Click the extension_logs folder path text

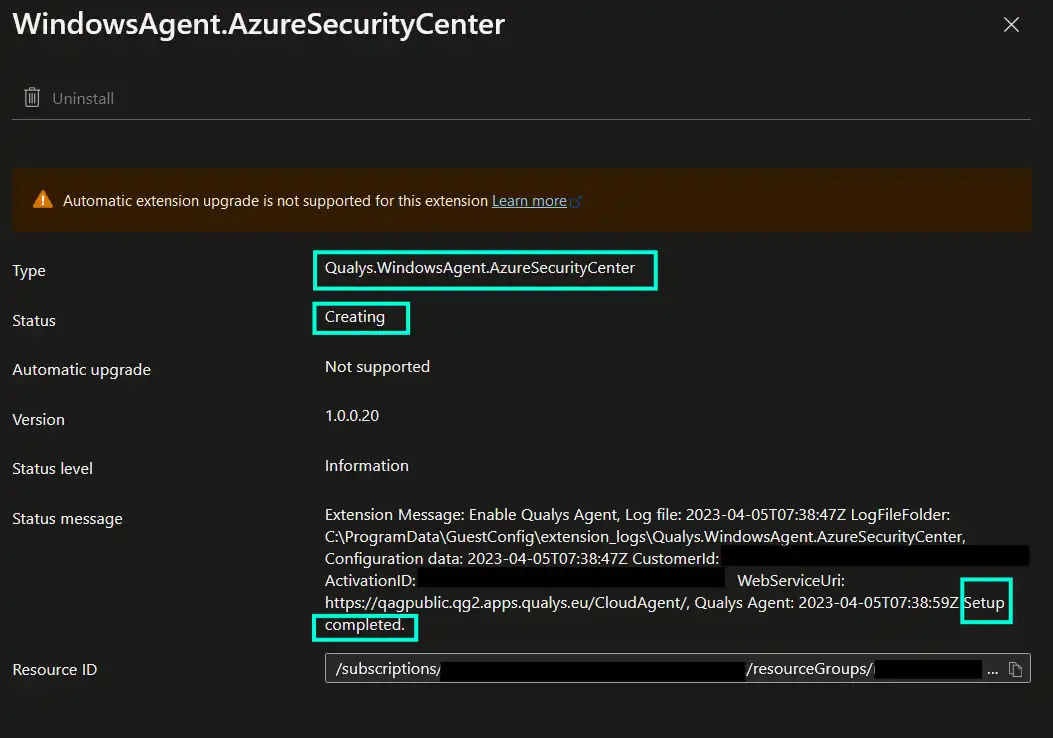tap(645, 537)
